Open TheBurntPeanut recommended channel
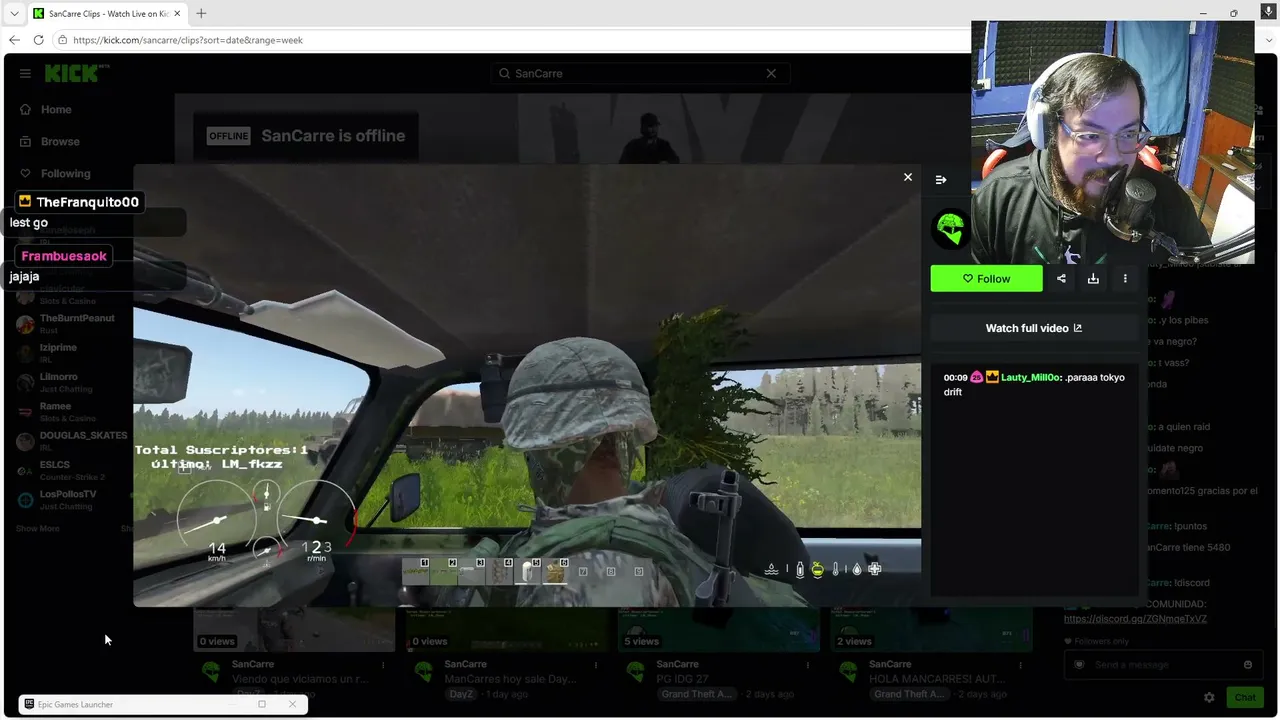Viewport: 1280px width, 720px height. 67,323
